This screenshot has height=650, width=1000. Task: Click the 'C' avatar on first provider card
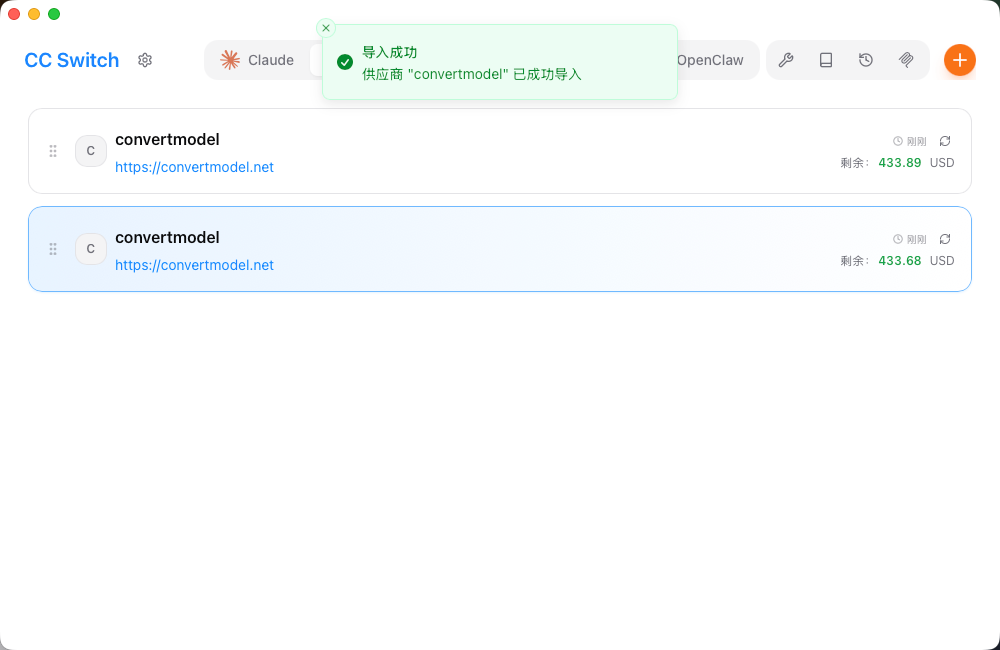click(91, 151)
